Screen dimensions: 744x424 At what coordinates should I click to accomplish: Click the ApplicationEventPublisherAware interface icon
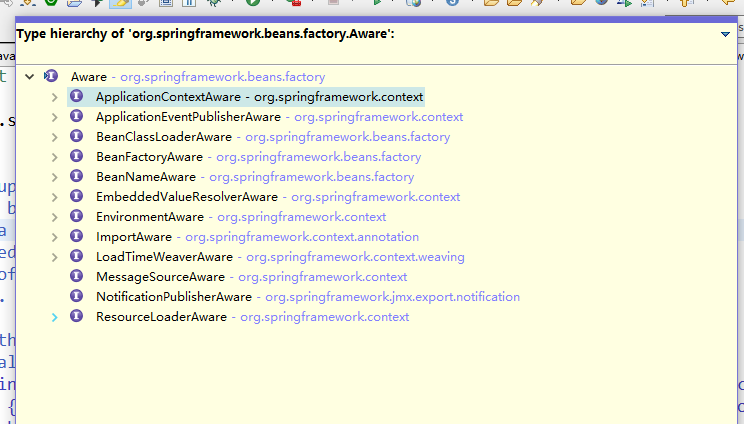[76, 116]
